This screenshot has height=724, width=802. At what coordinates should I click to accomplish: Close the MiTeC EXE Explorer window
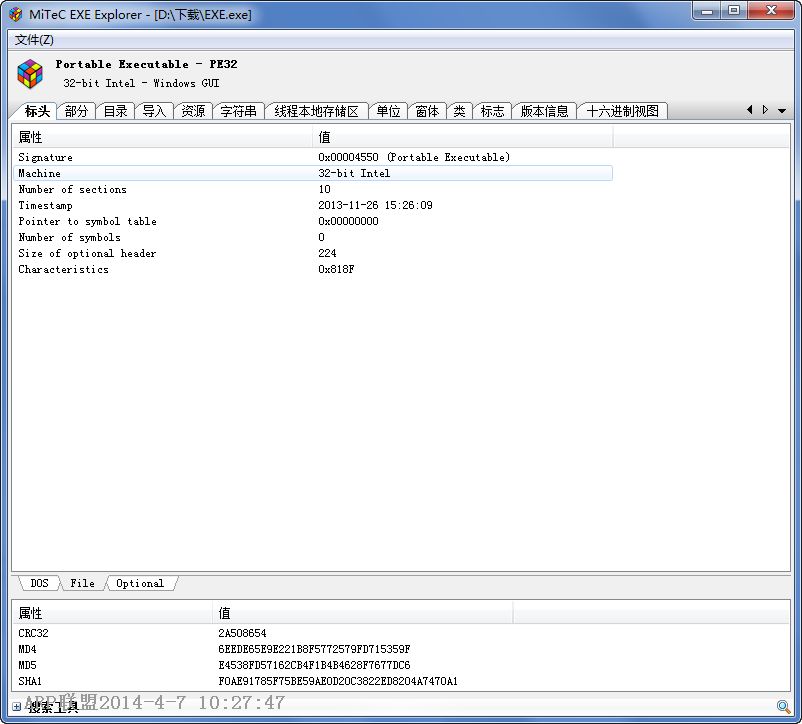(771, 10)
